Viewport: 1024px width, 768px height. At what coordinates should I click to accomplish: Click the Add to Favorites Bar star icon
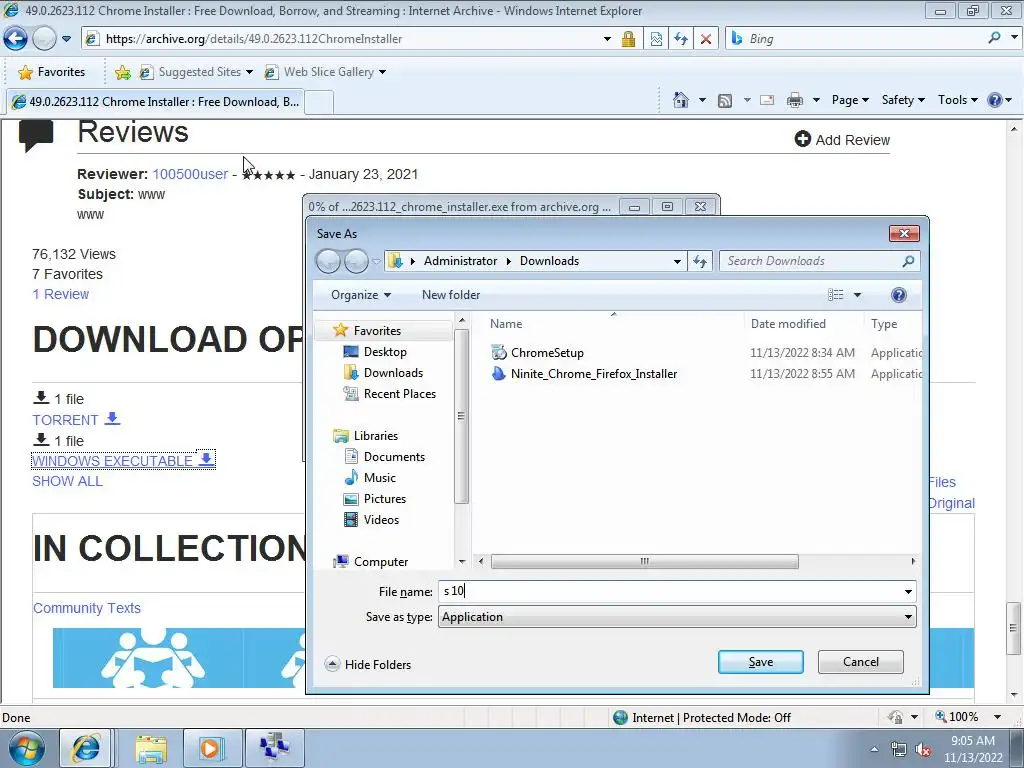(x=123, y=72)
